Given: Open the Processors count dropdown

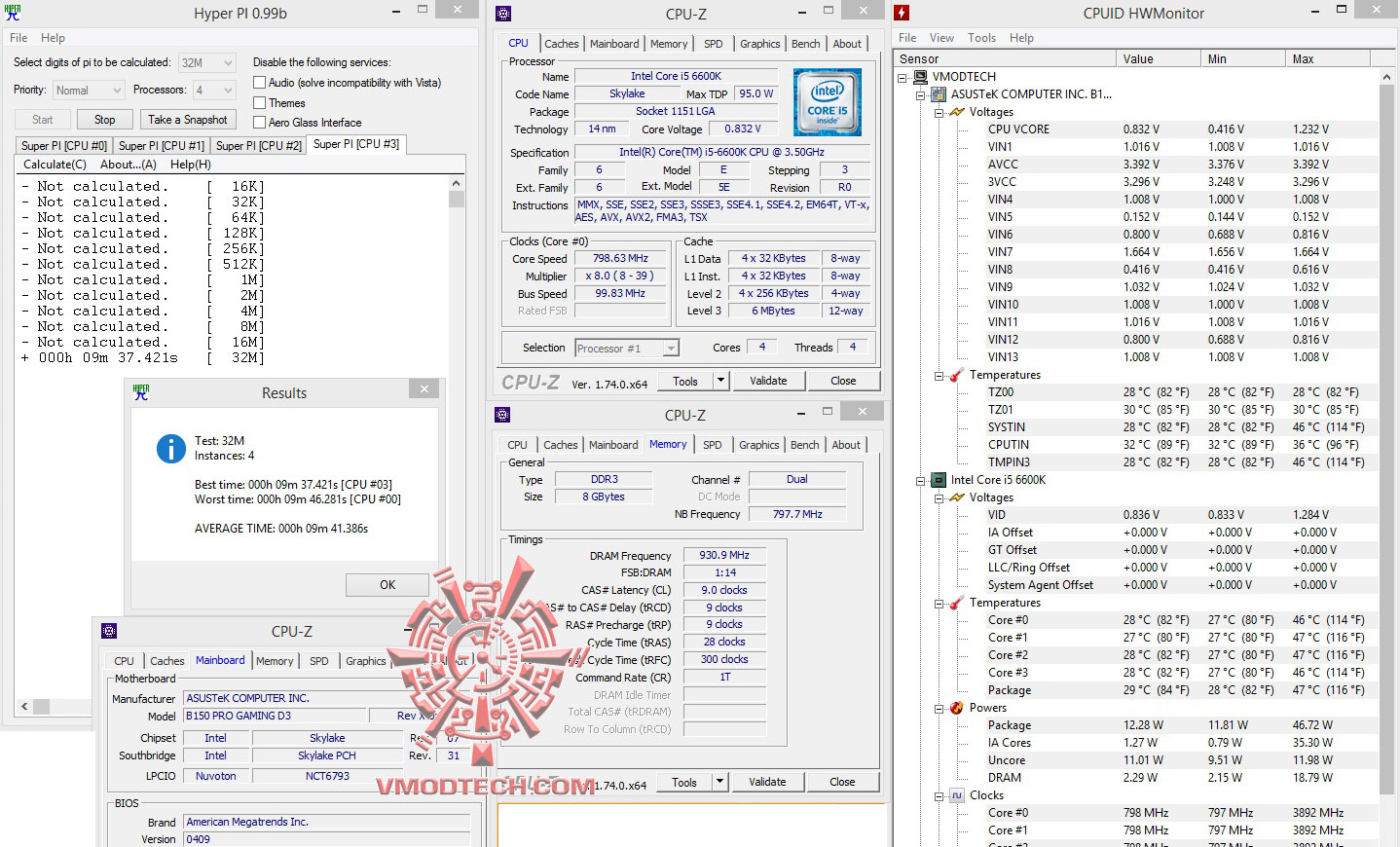Looking at the screenshot, I should click(214, 90).
